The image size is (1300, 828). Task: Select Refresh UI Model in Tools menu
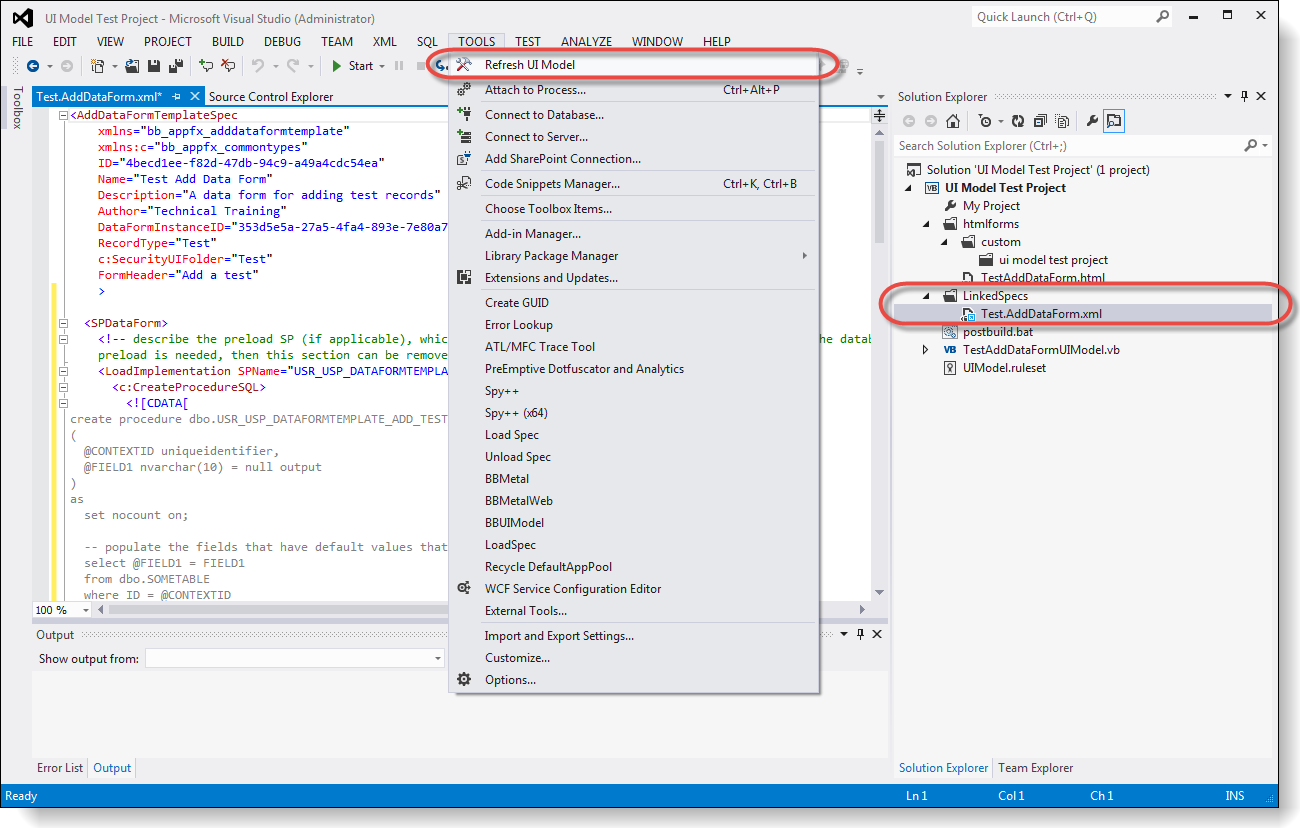click(x=634, y=65)
